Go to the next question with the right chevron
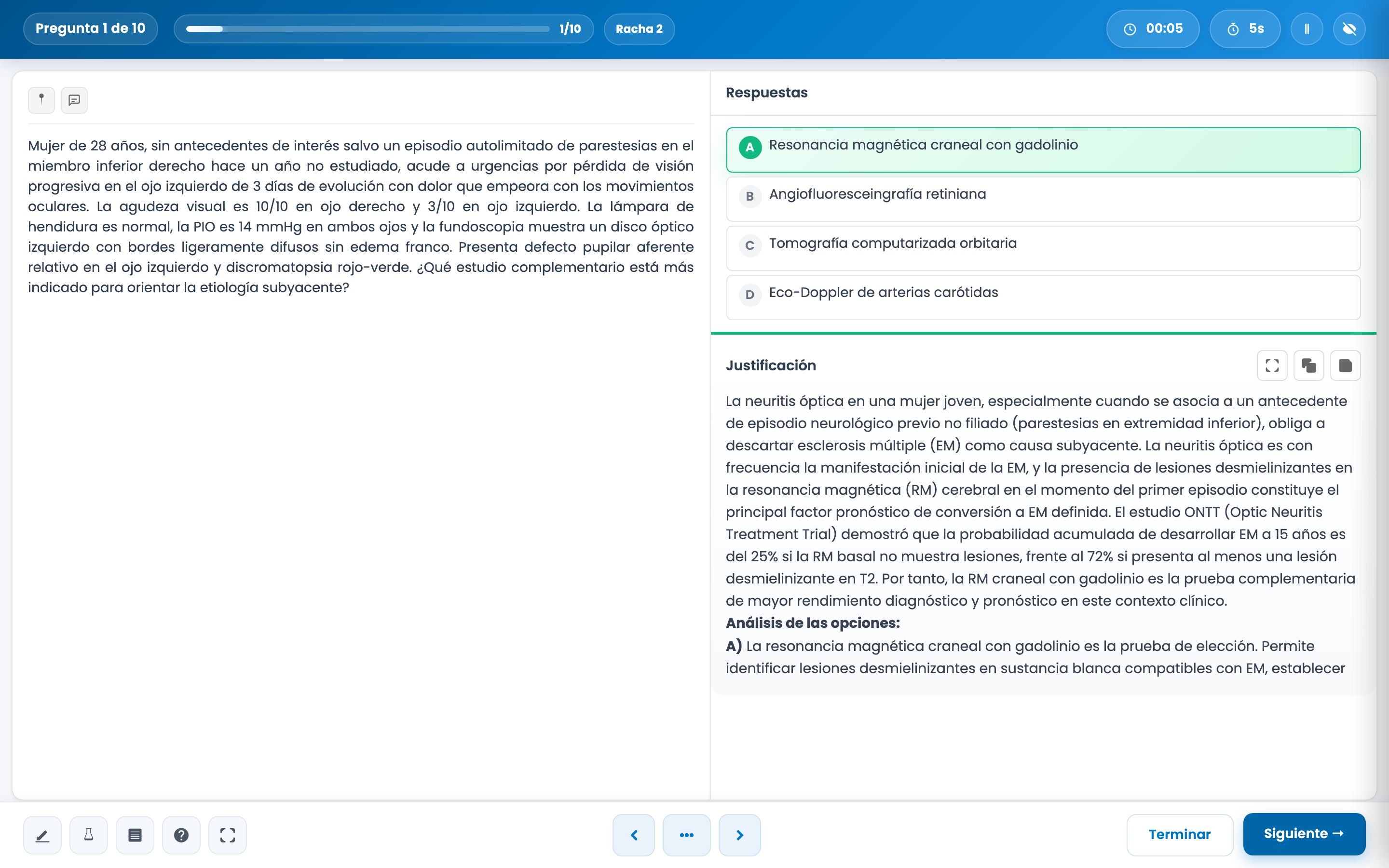The image size is (1389, 868). click(739, 835)
